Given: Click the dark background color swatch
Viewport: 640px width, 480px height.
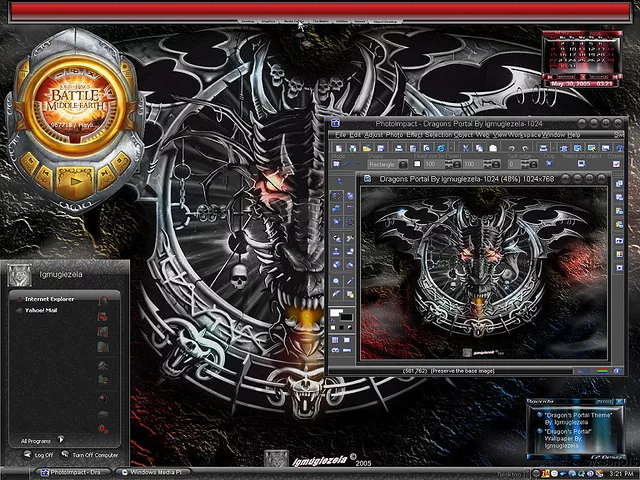Looking at the screenshot, I should tap(347, 317).
